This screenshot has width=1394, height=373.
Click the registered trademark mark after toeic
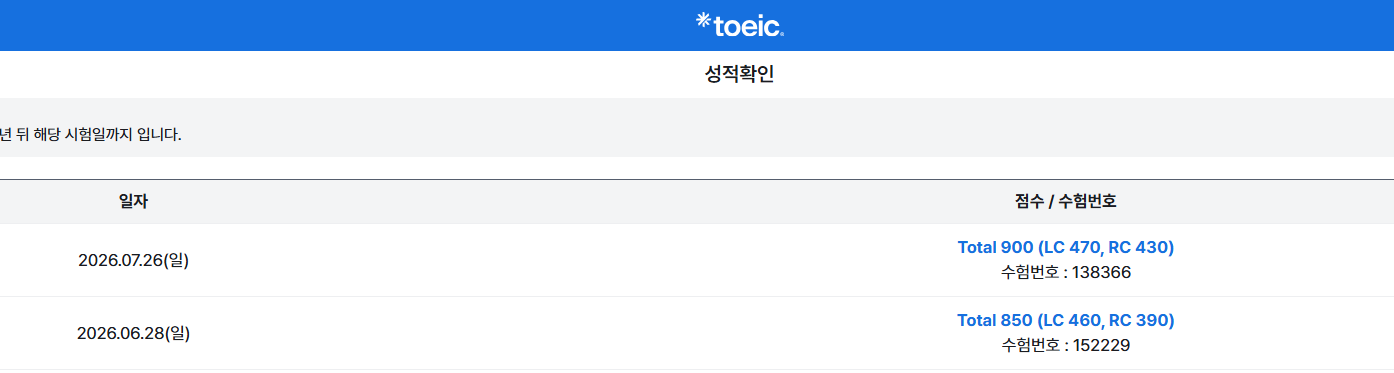coord(781,34)
